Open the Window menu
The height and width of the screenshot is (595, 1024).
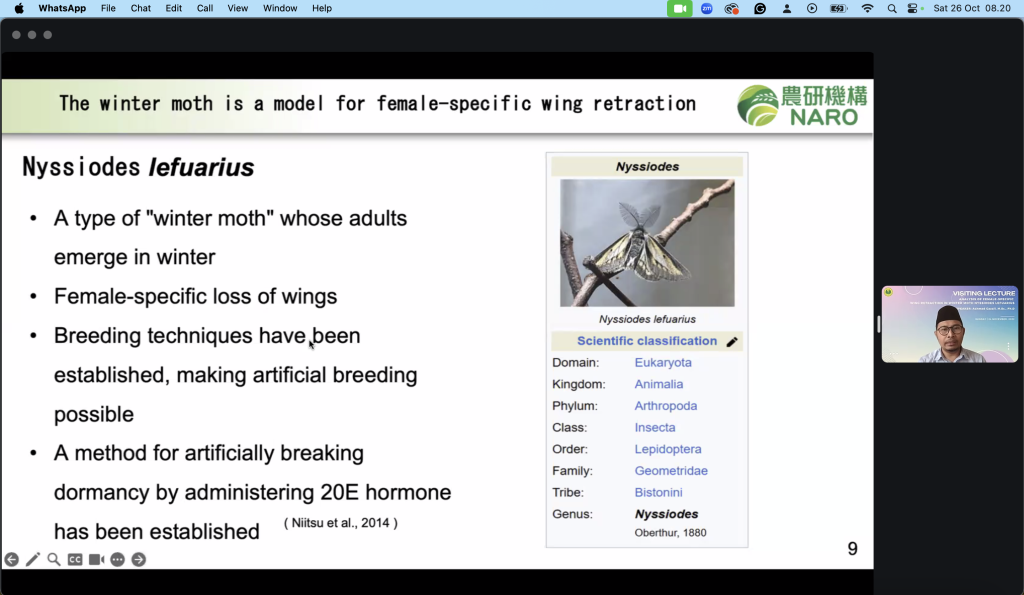pos(280,8)
